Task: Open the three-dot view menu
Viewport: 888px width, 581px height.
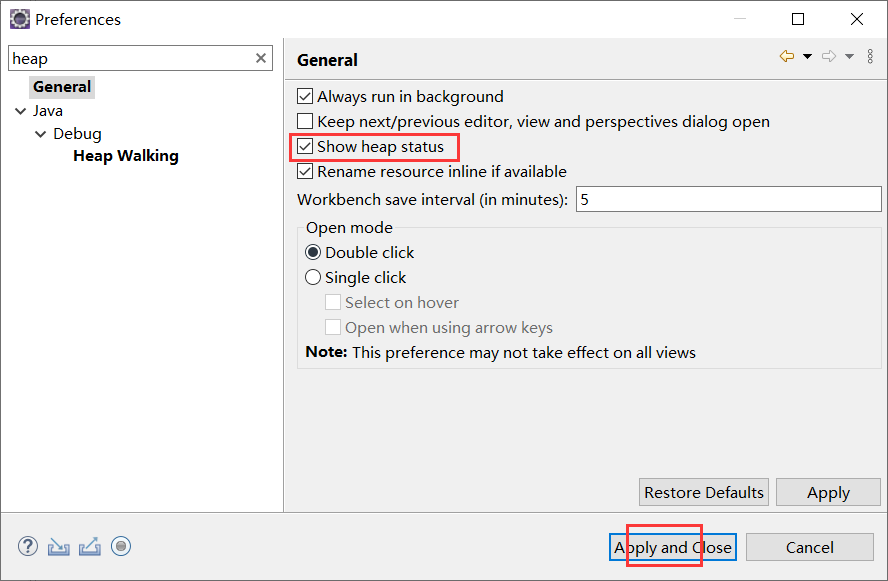Action: 870,57
